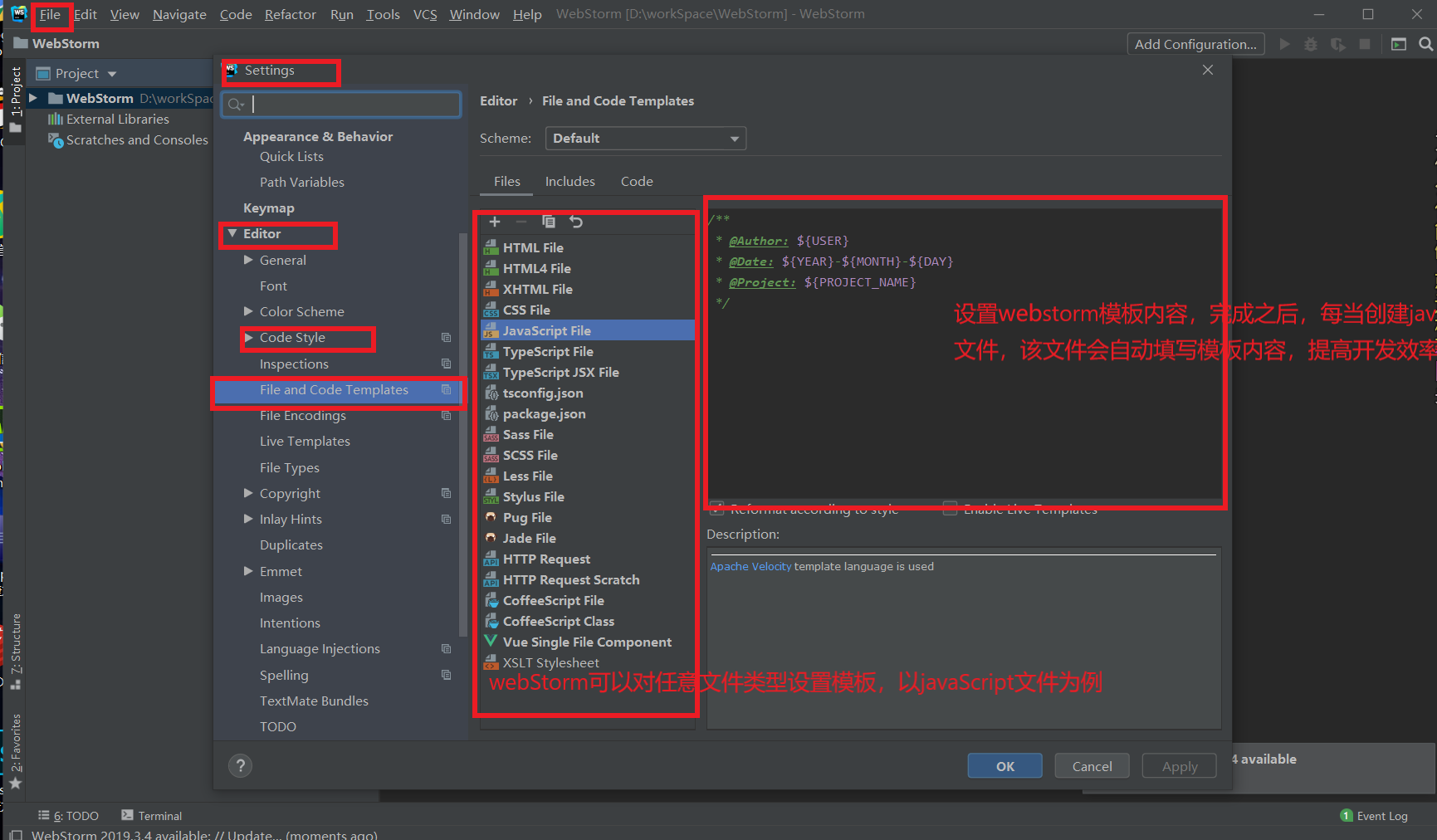Click inside the template text editor
The image size is (1437, 840).
click(963, 352)
